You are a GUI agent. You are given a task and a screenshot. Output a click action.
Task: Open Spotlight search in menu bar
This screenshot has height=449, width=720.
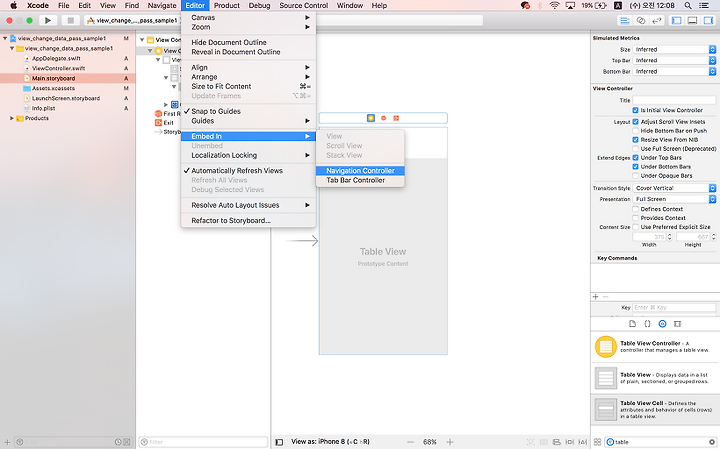point(688,6)
